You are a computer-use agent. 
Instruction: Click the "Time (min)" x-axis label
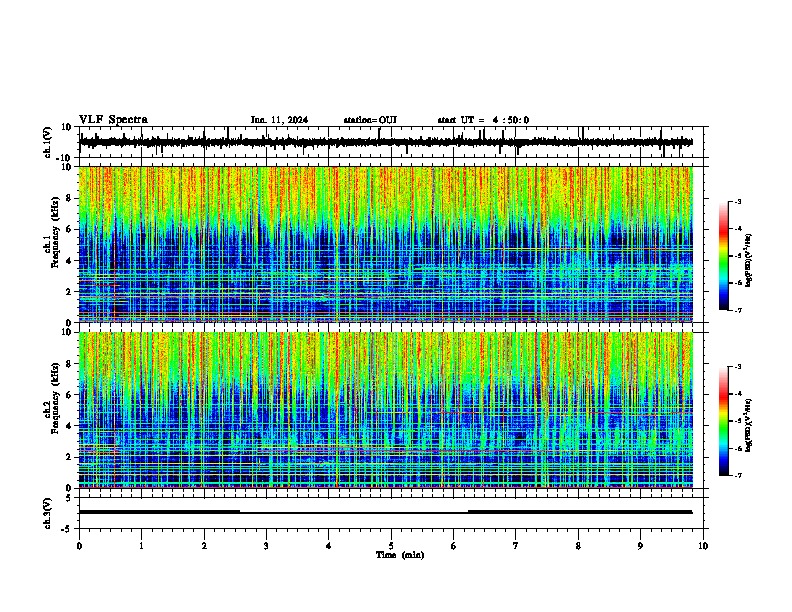[400, 555]
